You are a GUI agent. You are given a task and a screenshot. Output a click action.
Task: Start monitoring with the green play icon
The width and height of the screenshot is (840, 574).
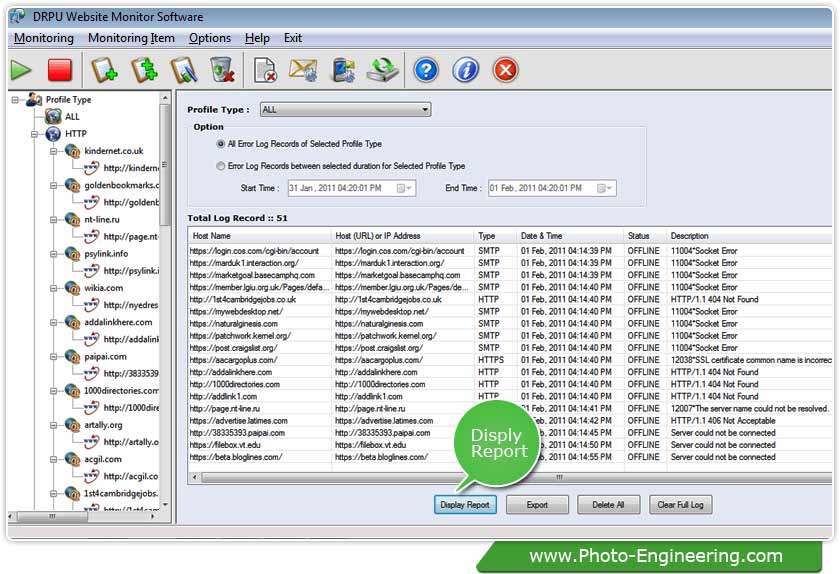[x=21, y=70]
